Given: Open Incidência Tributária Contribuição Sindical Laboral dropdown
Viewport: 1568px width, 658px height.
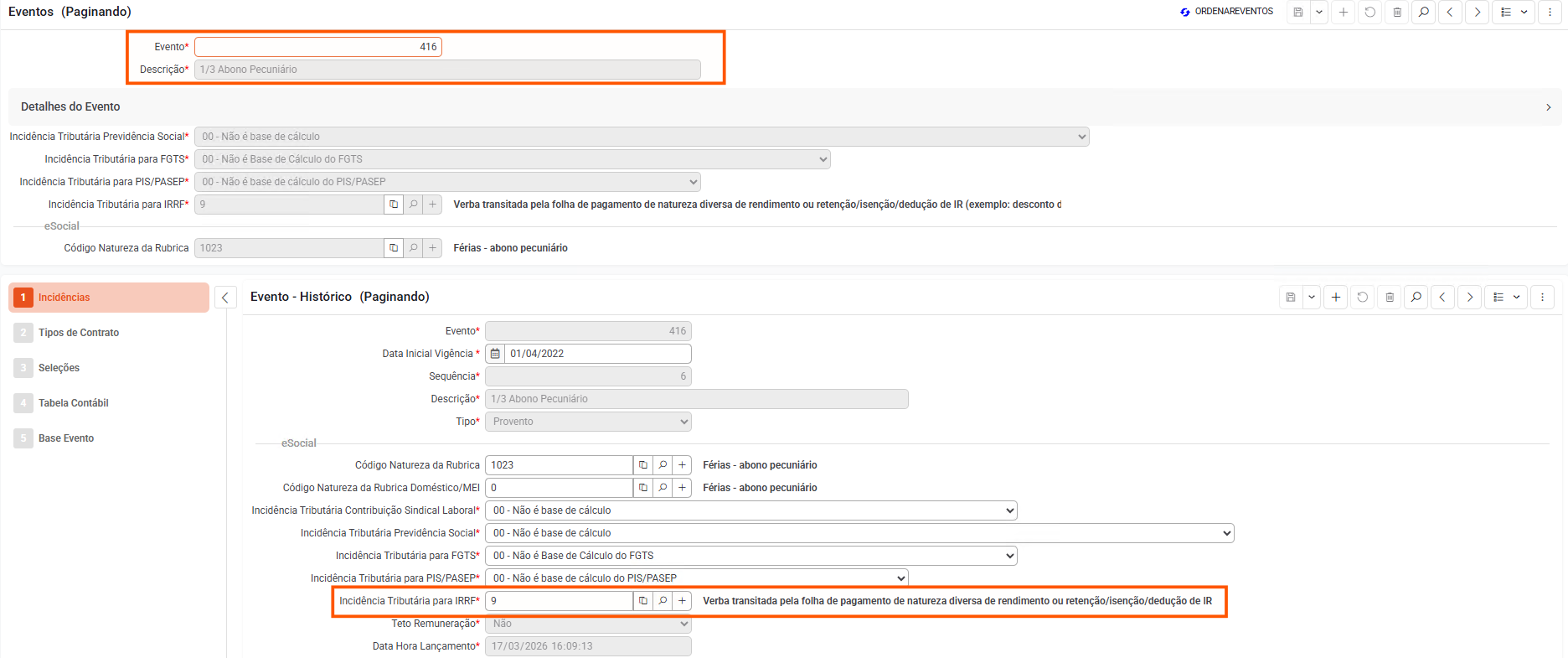Looking at the screenshot, I should [x=750, y=510].
